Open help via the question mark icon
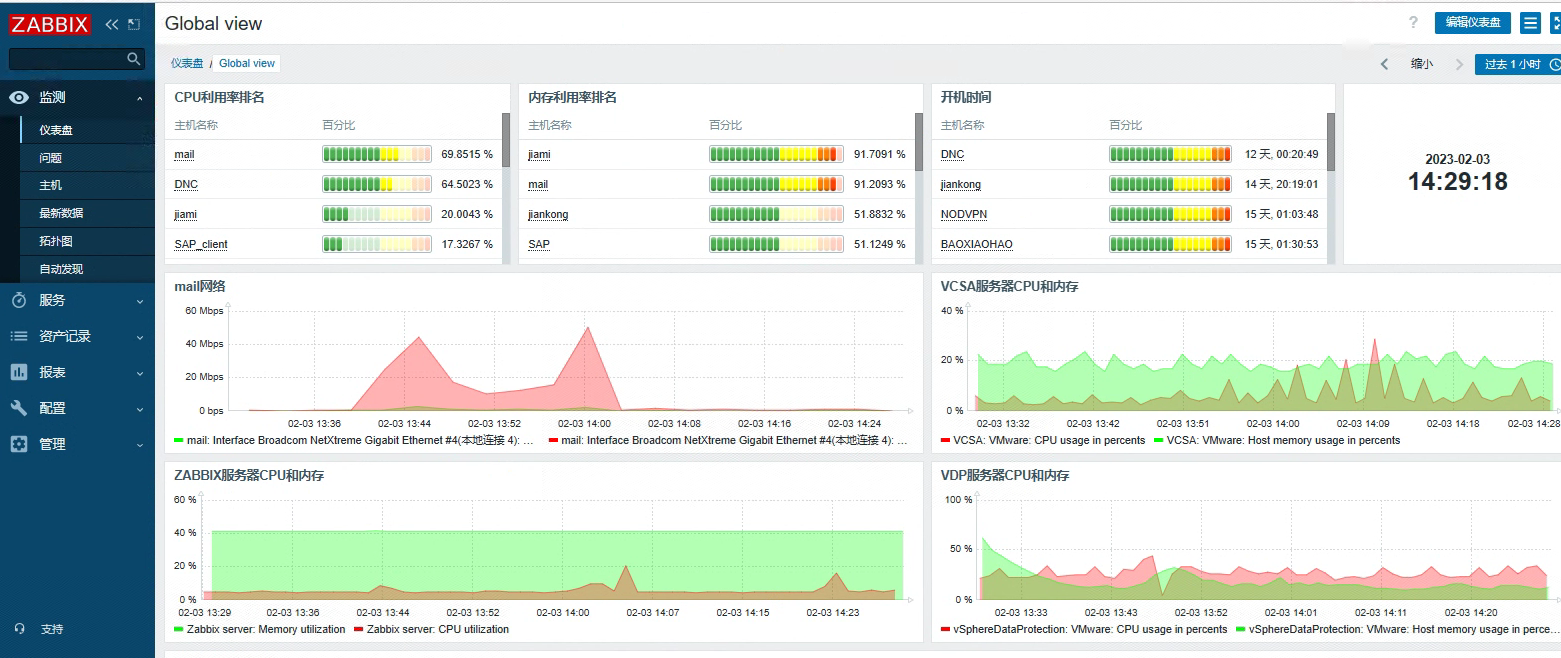The height and width of the screenshot is (658, 1561). 1413,23
